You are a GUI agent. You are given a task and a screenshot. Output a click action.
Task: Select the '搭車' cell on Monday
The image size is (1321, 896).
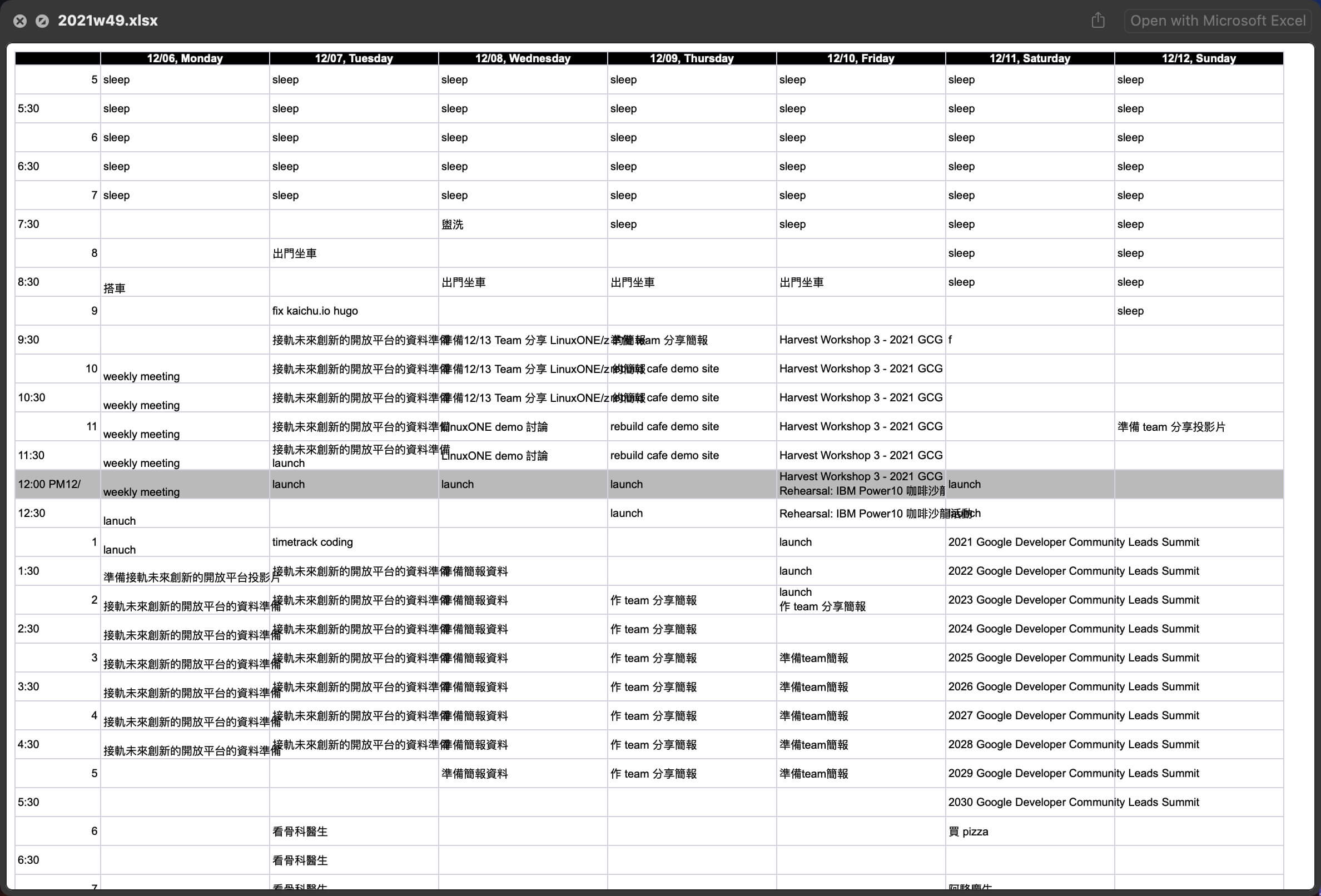click(114, 288)
